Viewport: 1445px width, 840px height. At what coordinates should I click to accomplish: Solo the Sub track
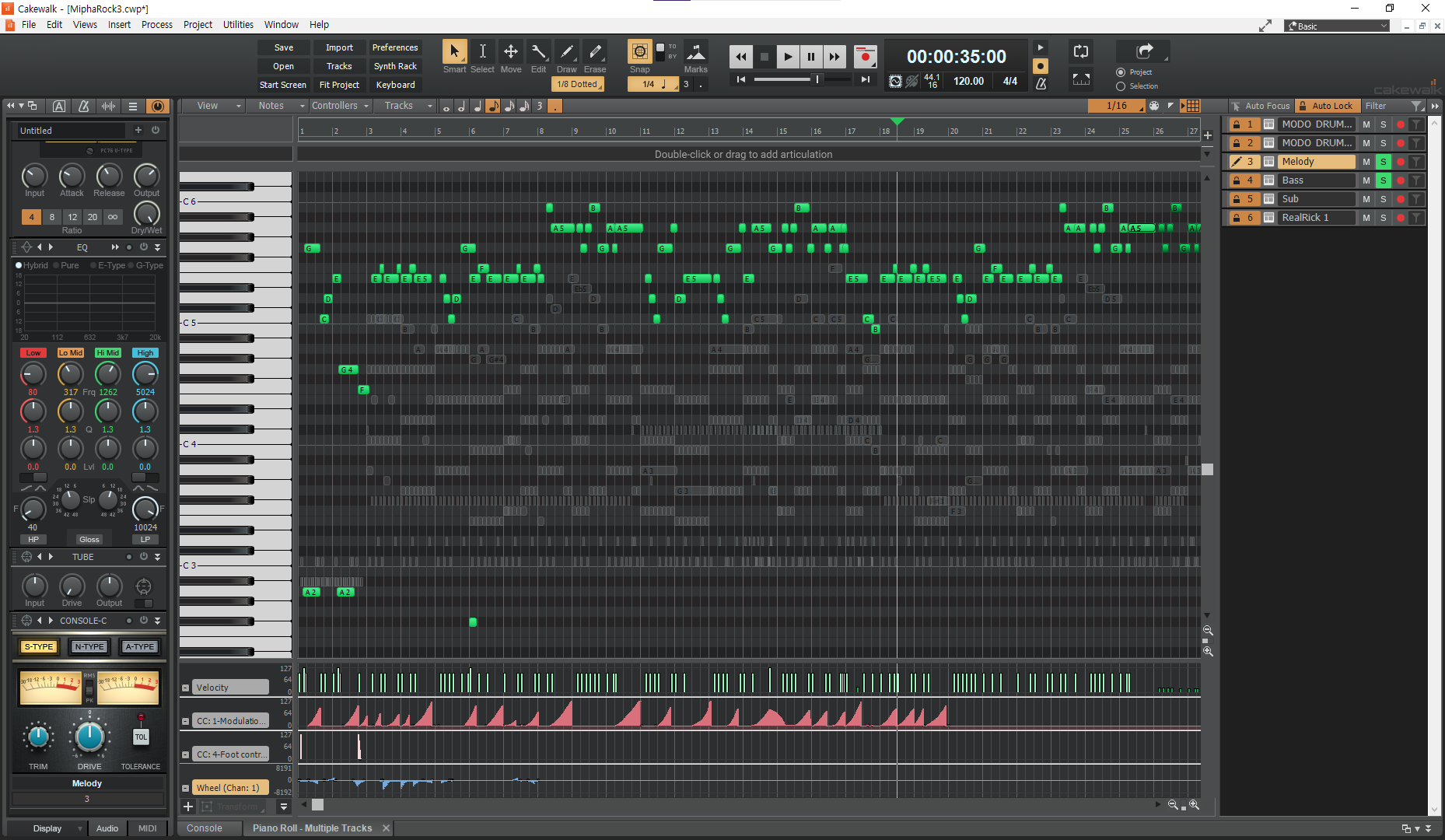1383,199
